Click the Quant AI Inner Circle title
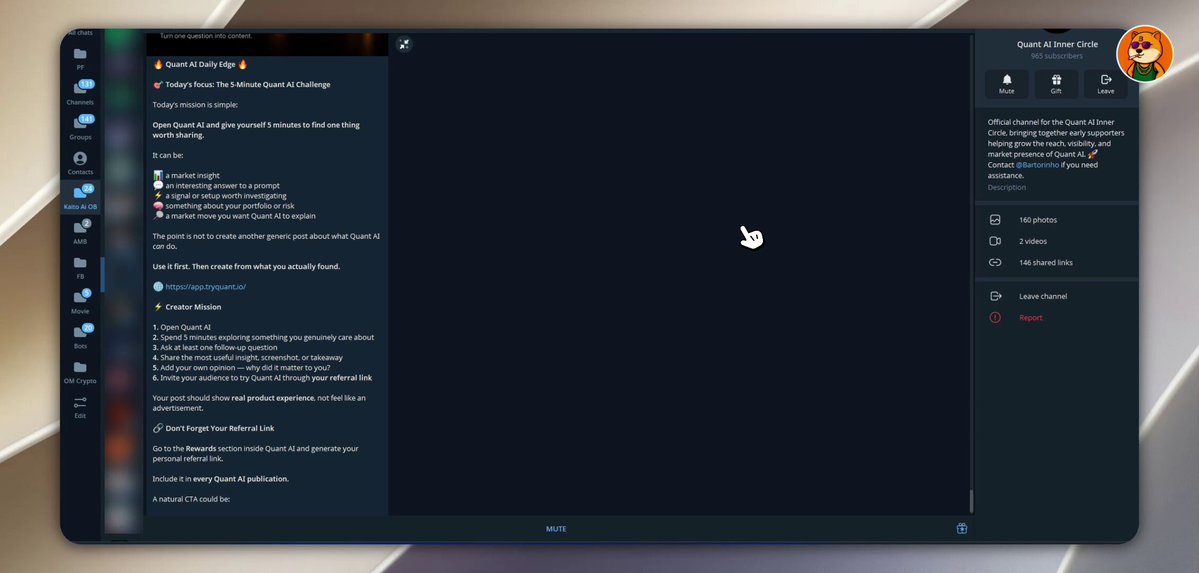1199x573 pixels. click(x=1057, y=44)
